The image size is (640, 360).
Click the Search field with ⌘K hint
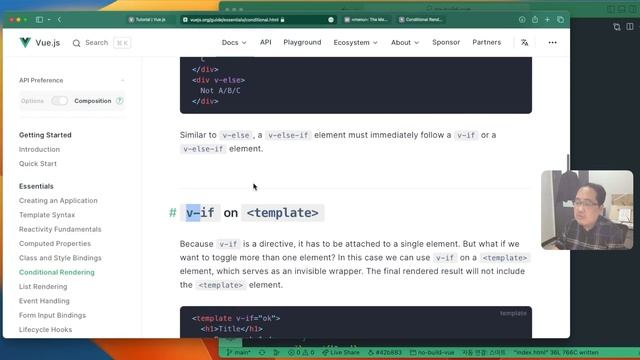(x=102, y=43)
